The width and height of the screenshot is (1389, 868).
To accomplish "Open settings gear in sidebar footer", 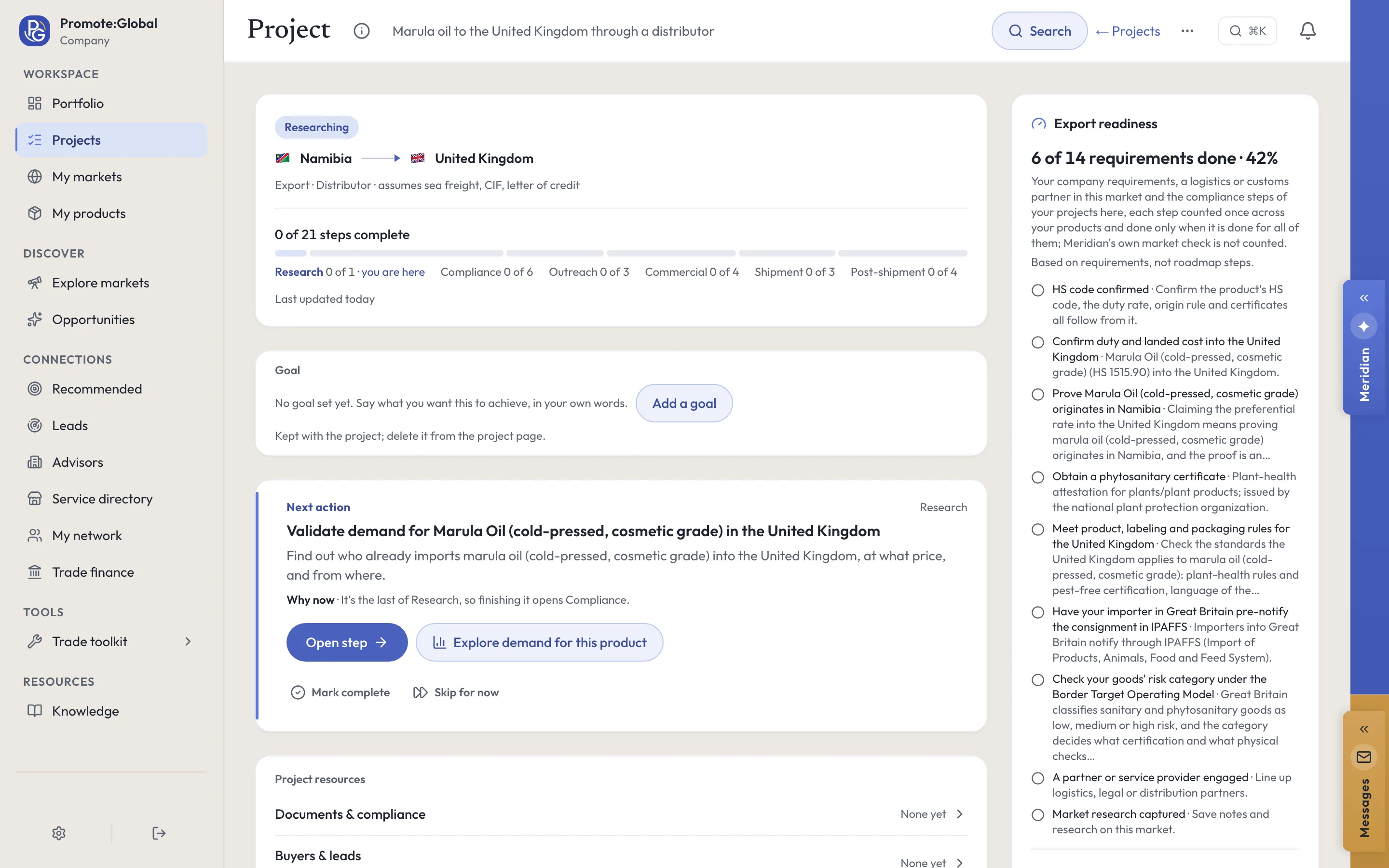I will pyautogui.click(x=58, y=833).
